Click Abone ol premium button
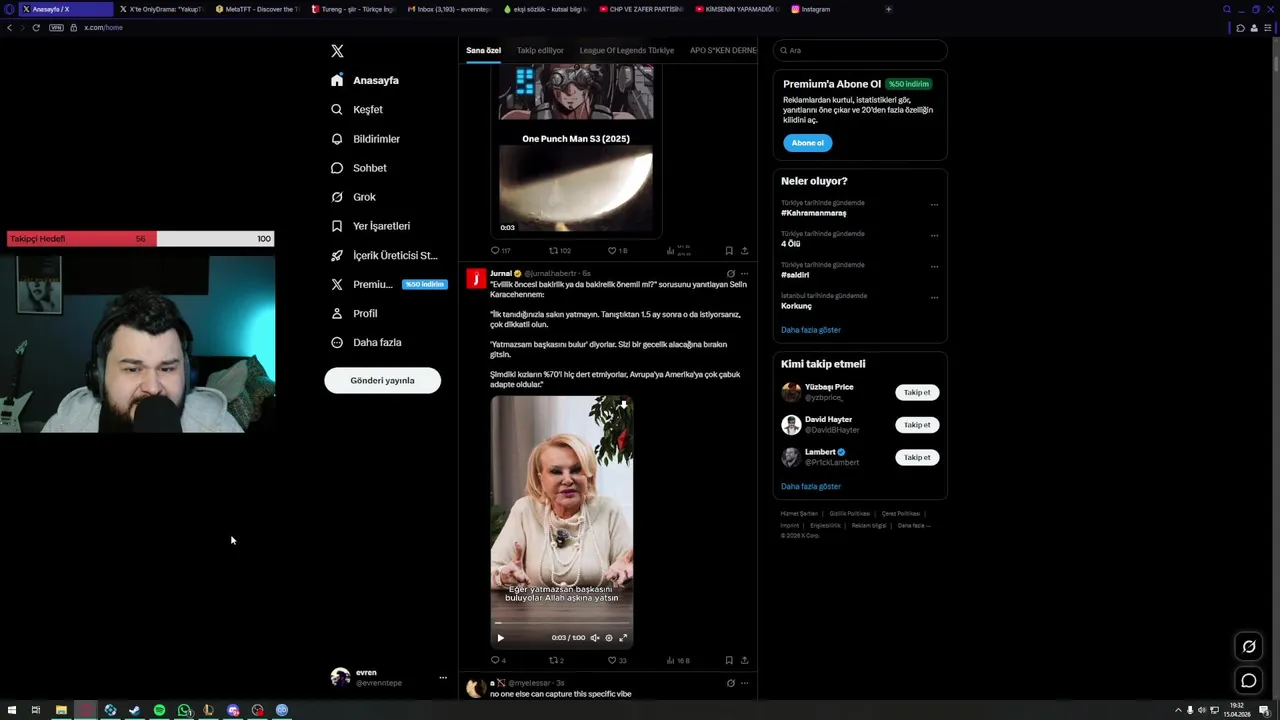 [807, 143]
